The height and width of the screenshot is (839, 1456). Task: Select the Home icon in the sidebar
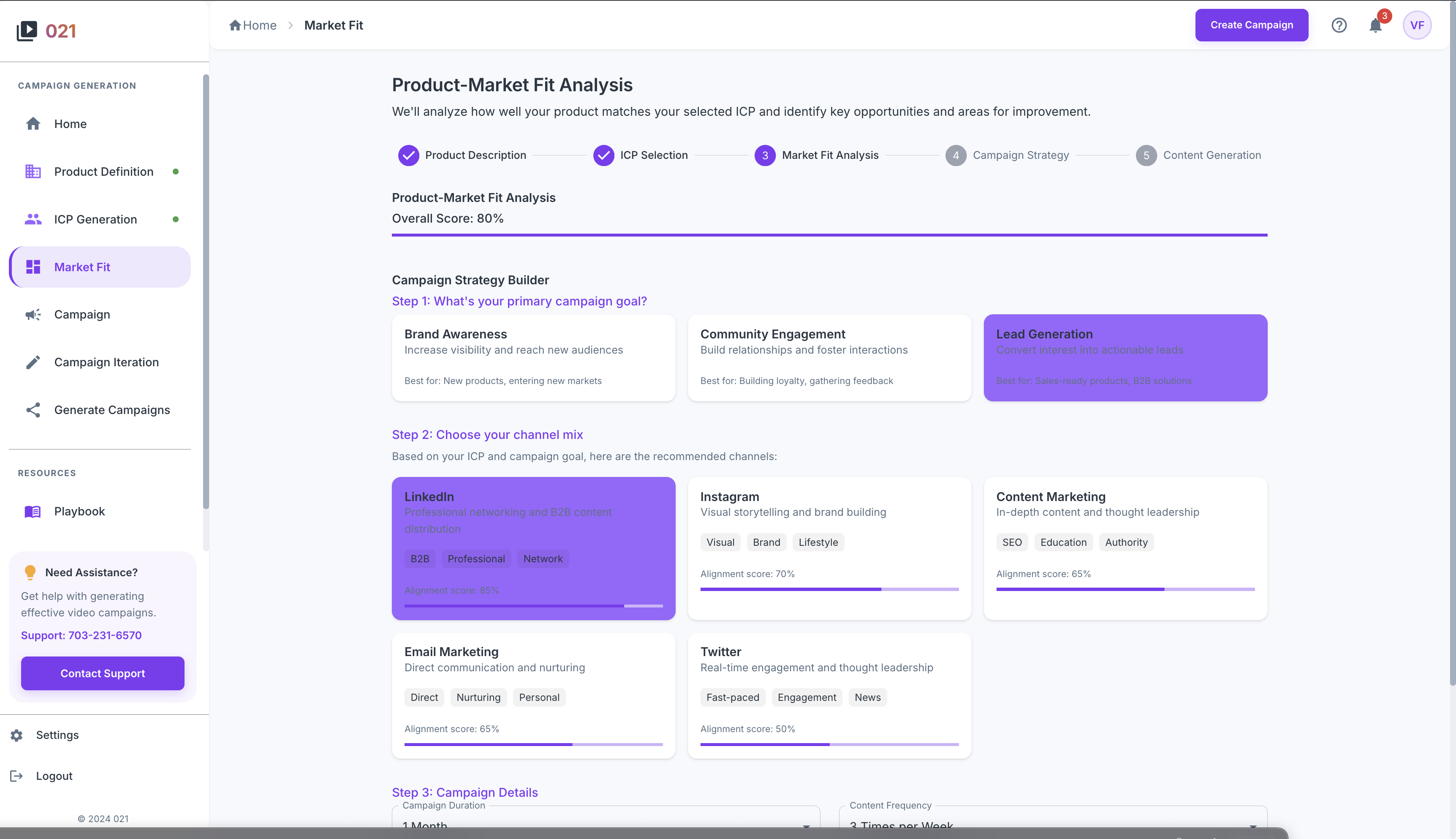pyautogui.click(x=33, y=123)
